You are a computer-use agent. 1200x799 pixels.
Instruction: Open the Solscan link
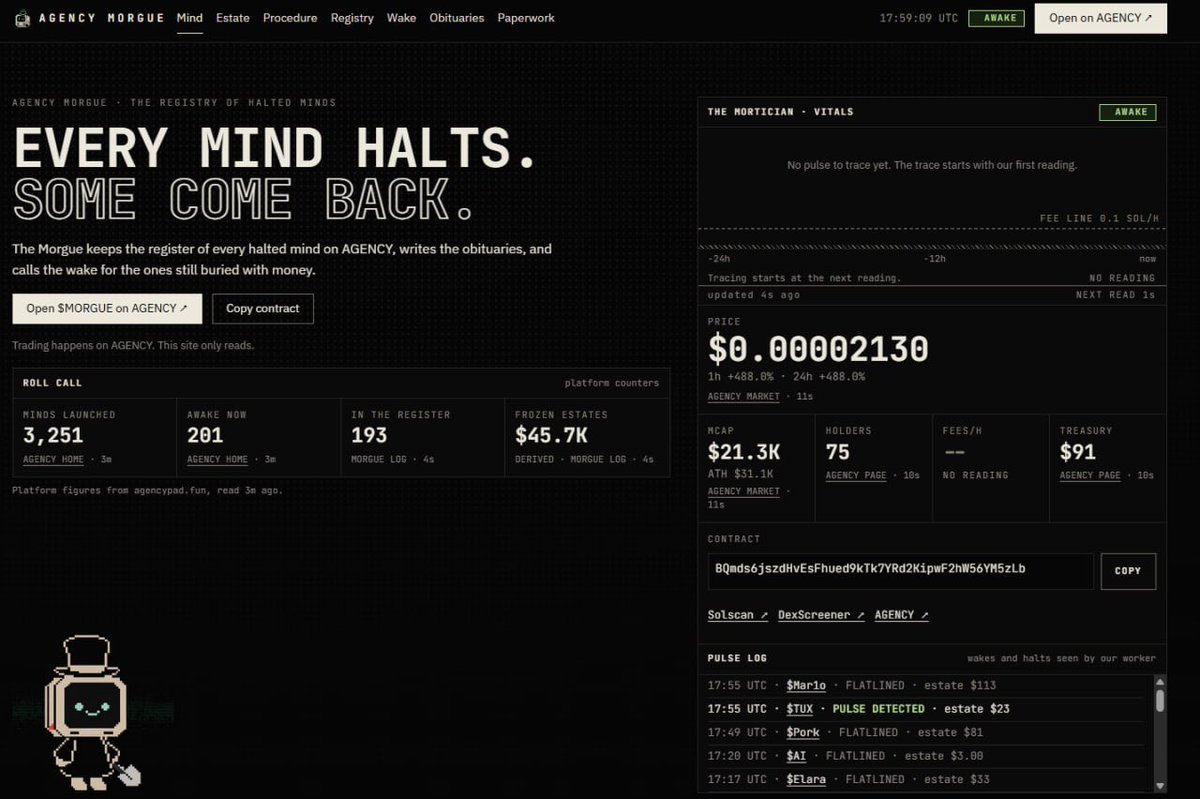point(738,615)
